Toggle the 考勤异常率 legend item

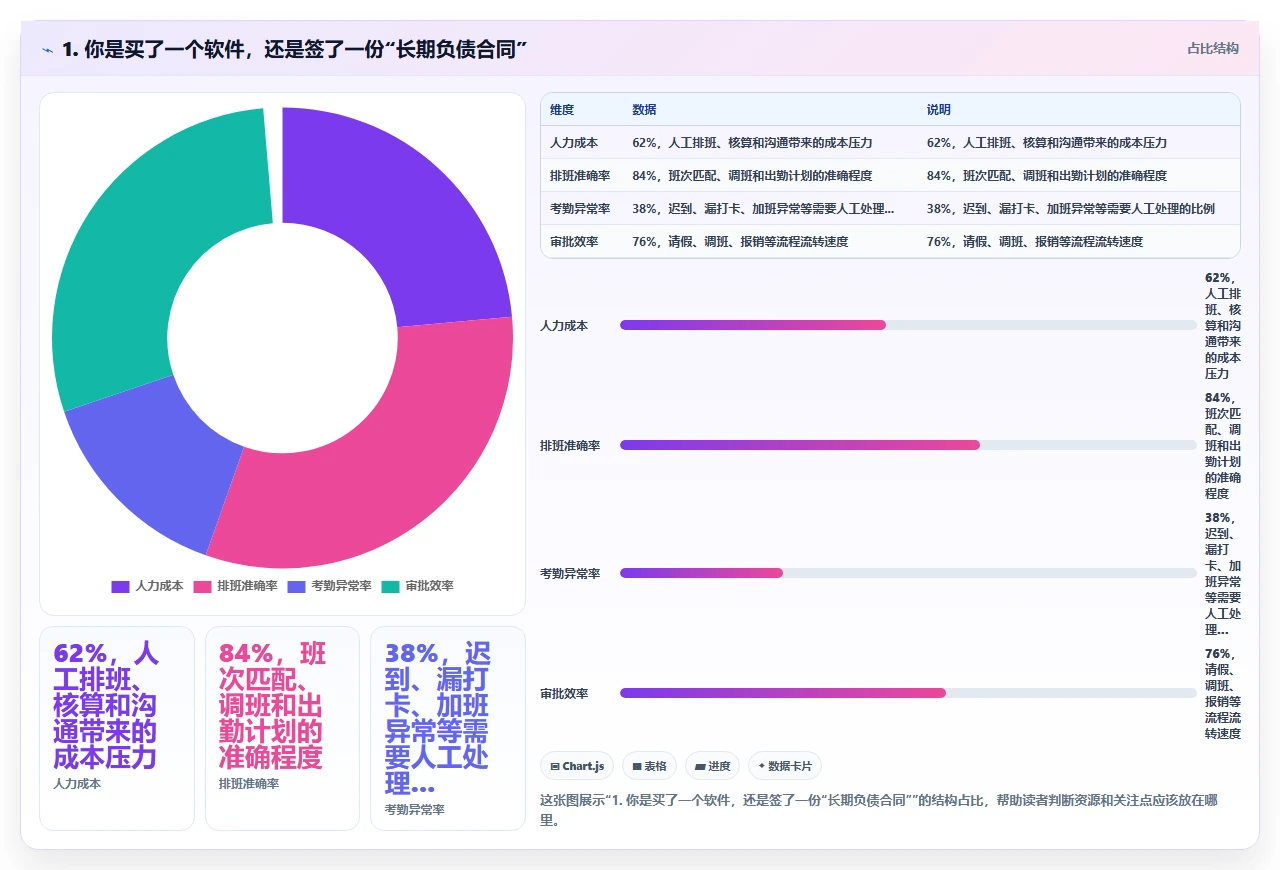coord(329,586)
